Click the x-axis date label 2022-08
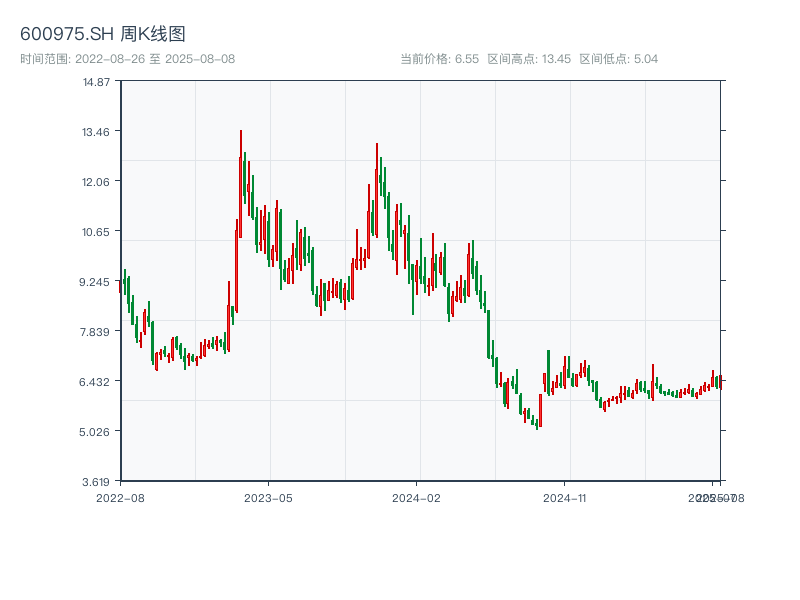Screen dimensions: 800x600 (x=120, y=498)
